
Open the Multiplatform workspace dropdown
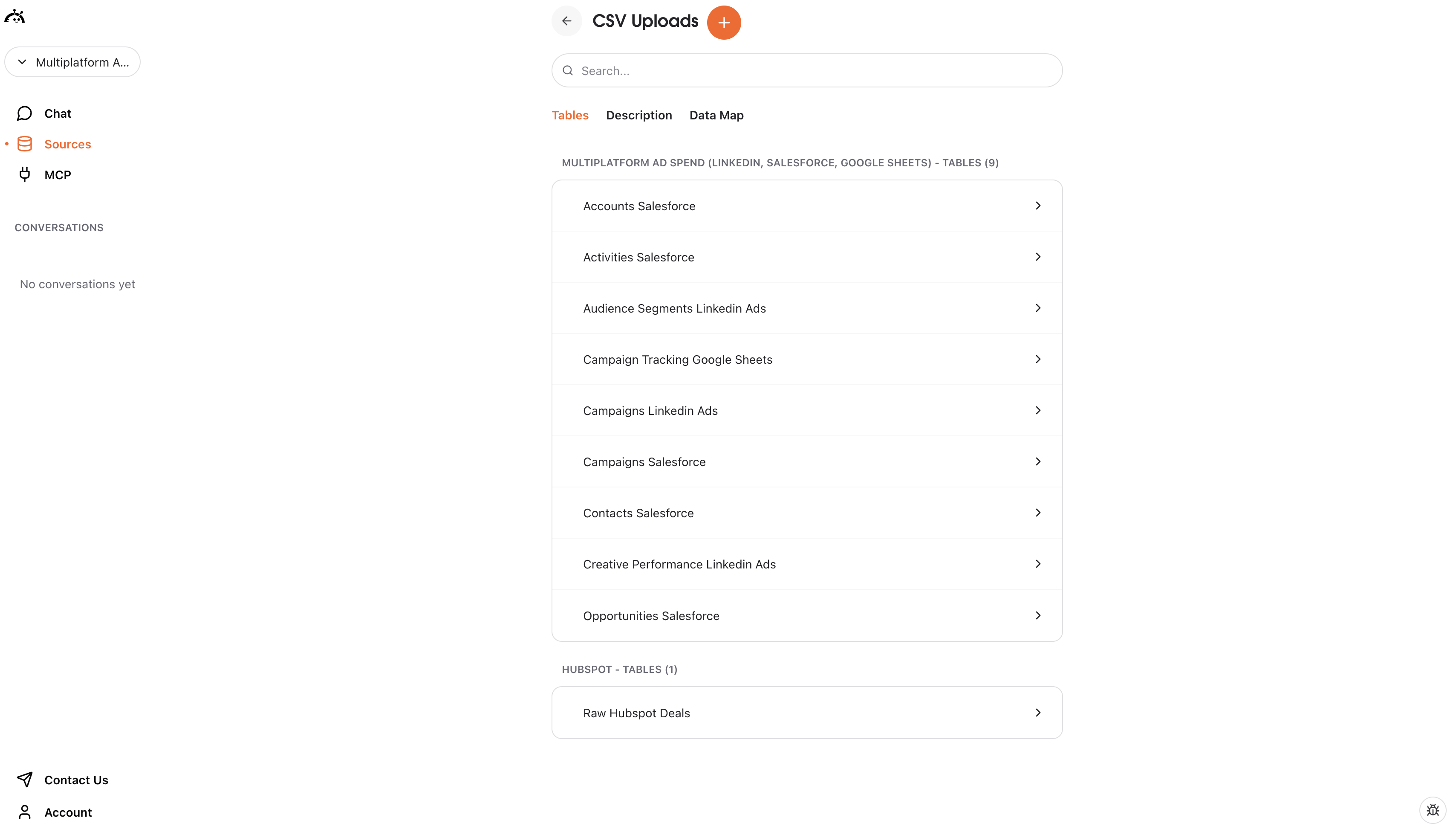[x=72, y=62]
